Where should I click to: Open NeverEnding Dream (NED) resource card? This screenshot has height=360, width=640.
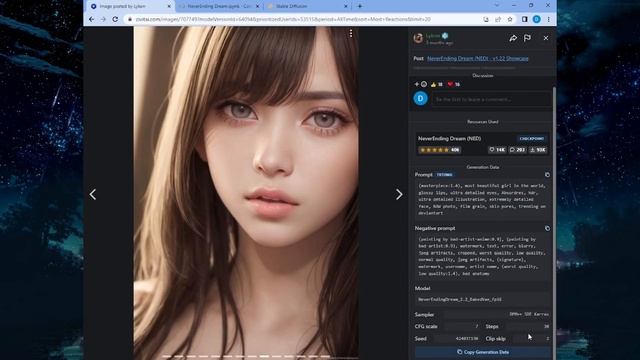[482, 144]
